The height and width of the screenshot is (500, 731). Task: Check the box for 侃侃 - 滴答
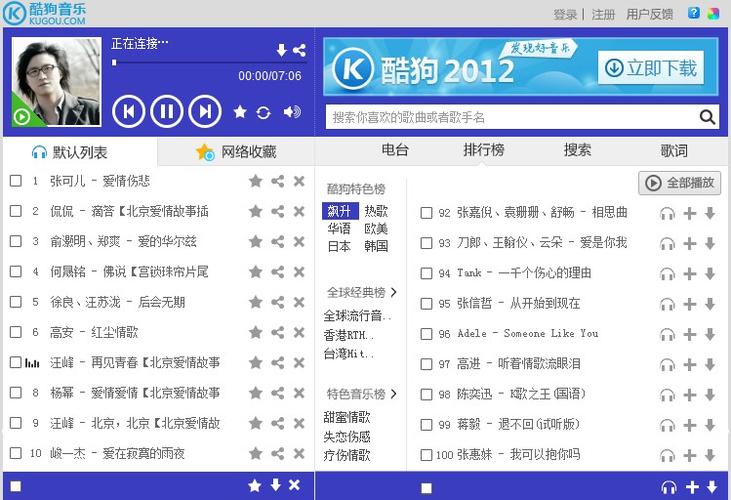pyautogui.click(x=16, y=211)
